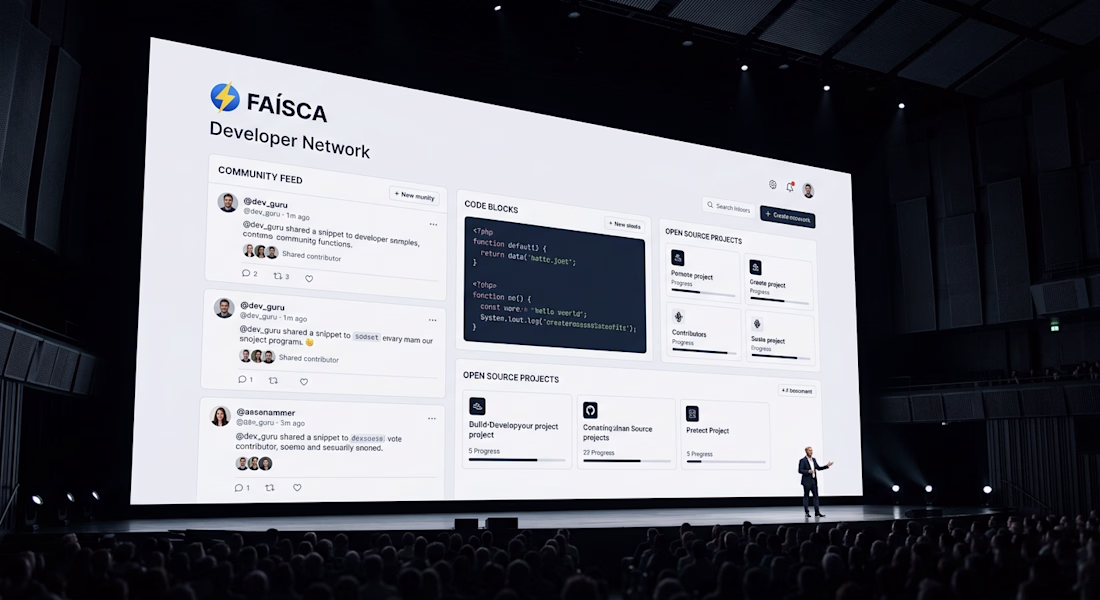Like the @aasenammer post
Screen dimensions: 1100x600
[x=297, y=487]
